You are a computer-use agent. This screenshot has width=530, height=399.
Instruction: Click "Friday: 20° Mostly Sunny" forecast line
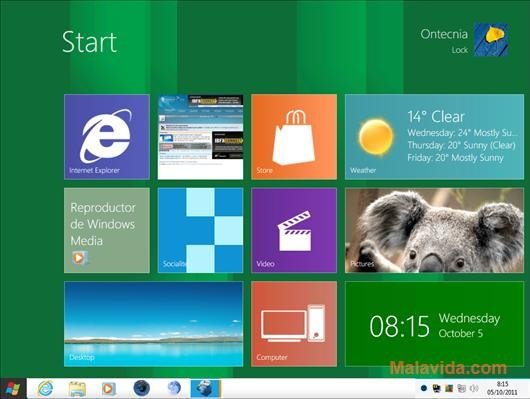tap(455, 158)
